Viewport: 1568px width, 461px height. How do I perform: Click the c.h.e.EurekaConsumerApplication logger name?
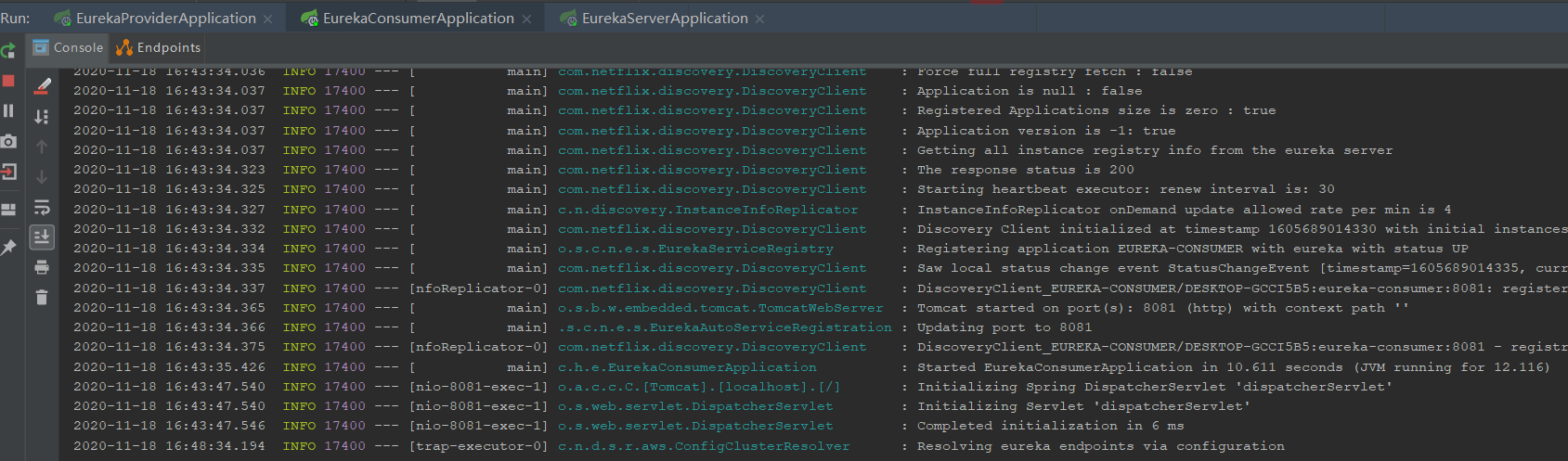point(687,367)
